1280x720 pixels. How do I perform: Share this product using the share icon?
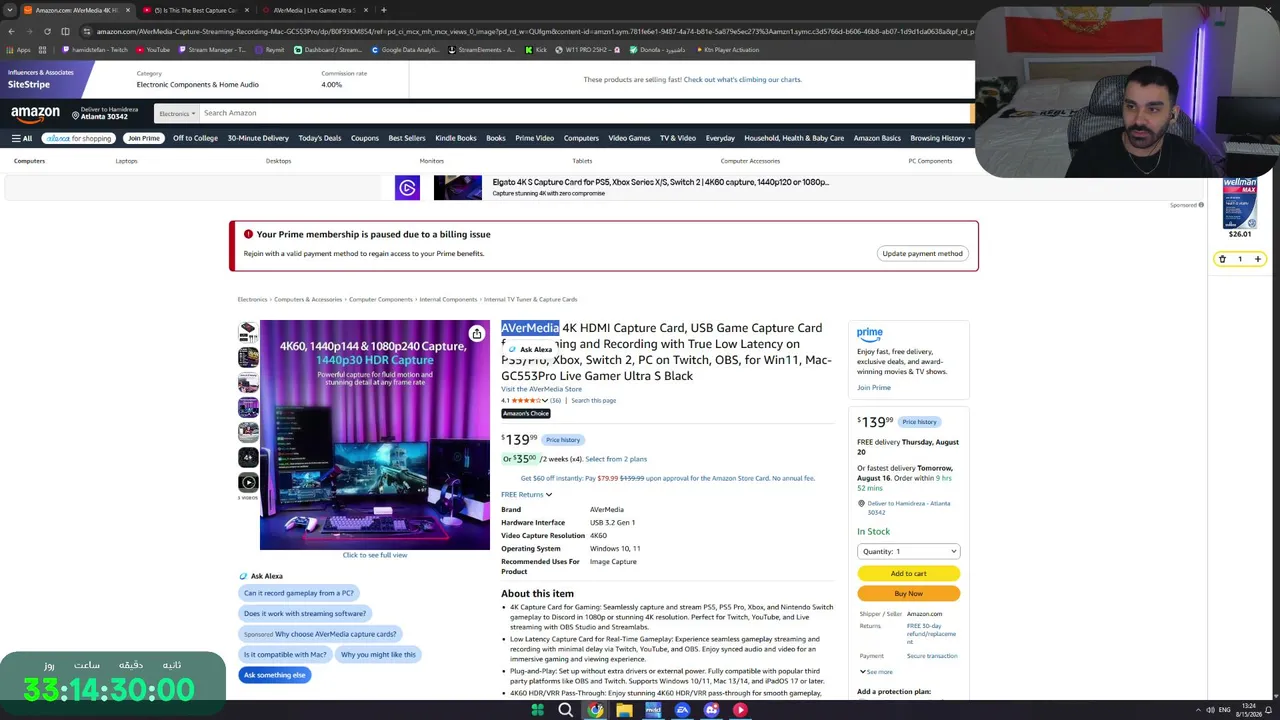pyautogui.click(x=477, y=334)
